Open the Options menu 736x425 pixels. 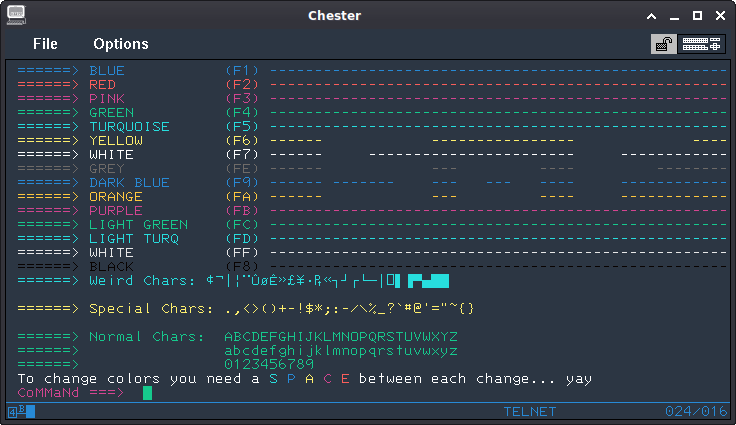121,44
